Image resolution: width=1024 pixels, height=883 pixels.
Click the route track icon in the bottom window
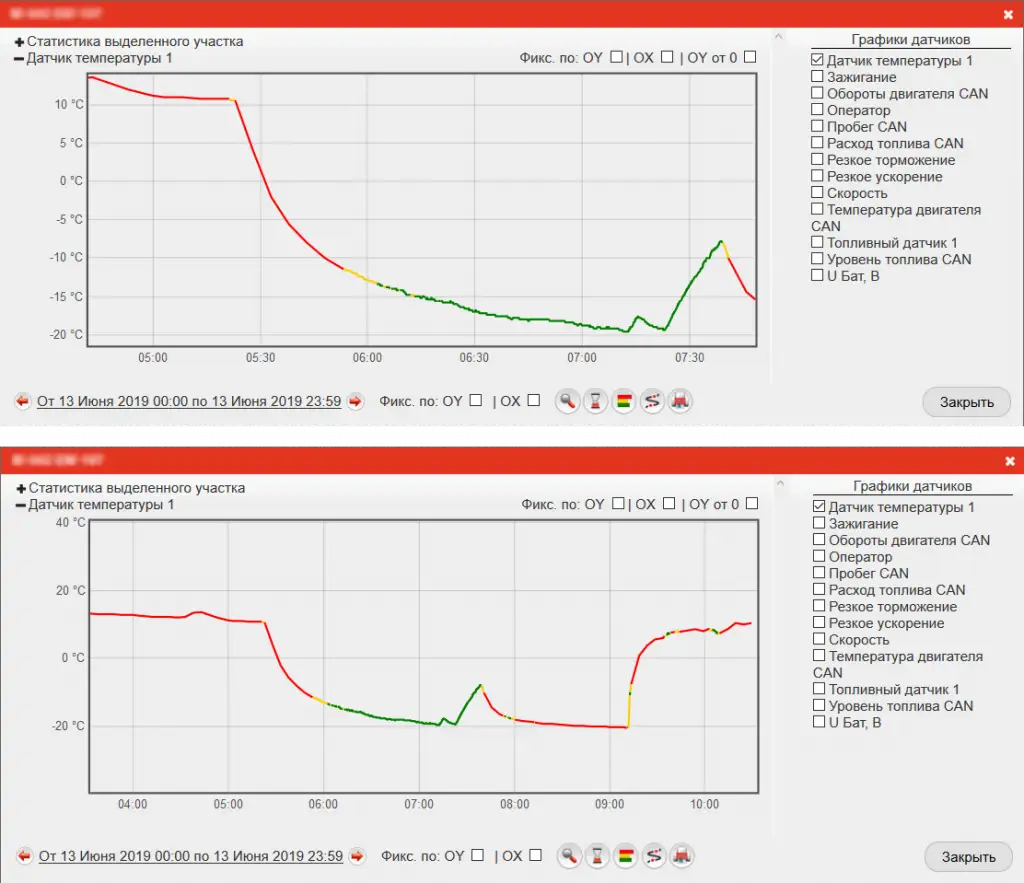[654, 857]
